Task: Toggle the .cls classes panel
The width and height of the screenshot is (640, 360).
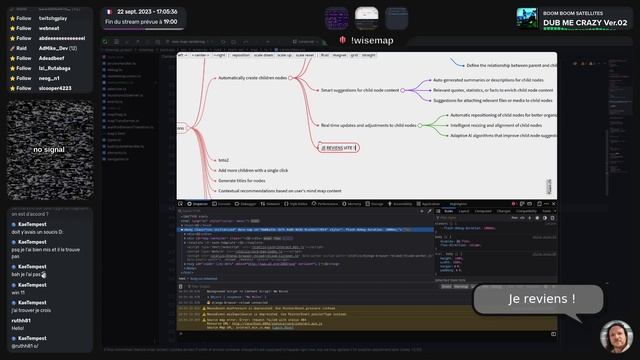Action: point(522,218)
